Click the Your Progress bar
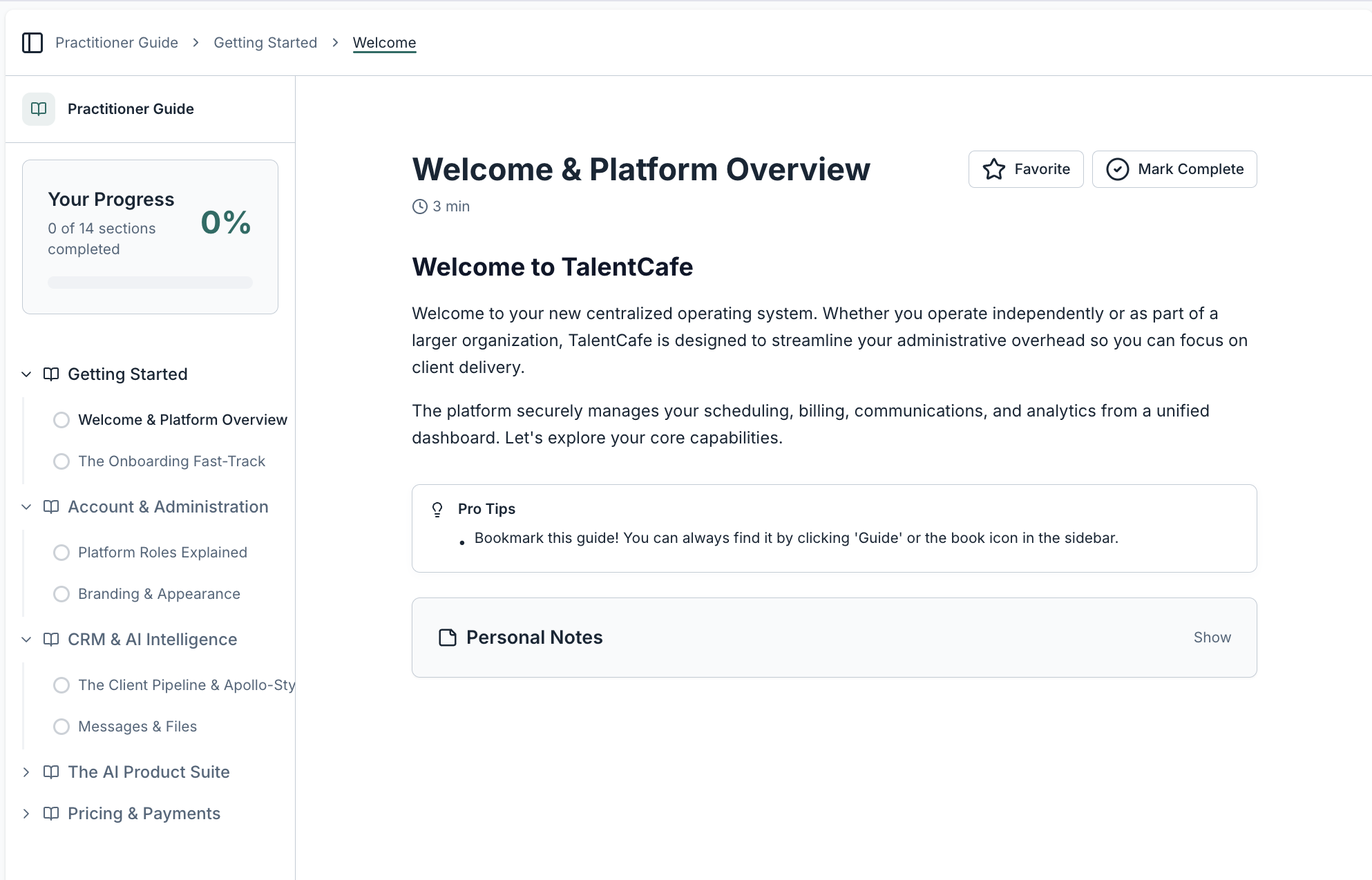This screenshot has height=880, width=1372. click(x=150, y=283)
